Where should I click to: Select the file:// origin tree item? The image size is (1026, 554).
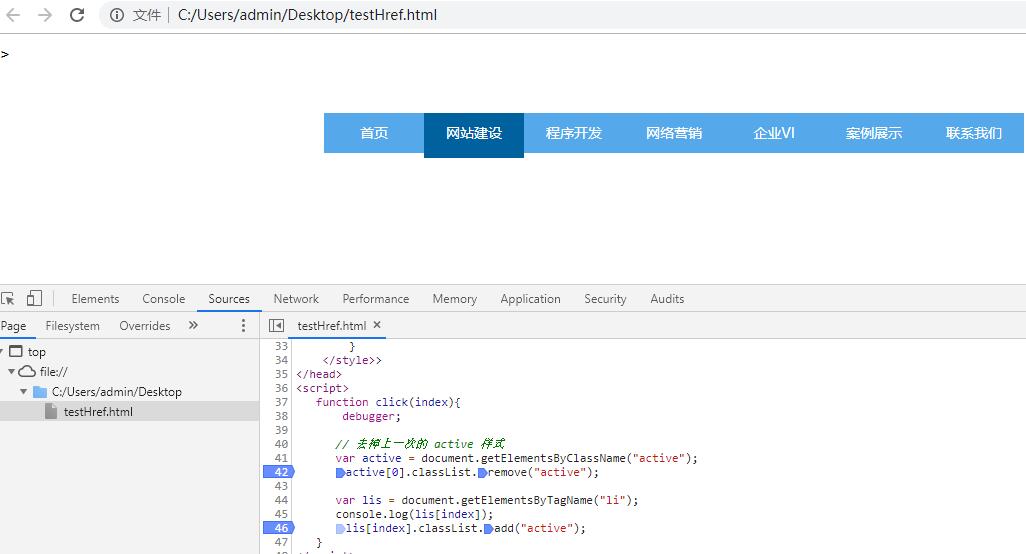coord(53,372)
